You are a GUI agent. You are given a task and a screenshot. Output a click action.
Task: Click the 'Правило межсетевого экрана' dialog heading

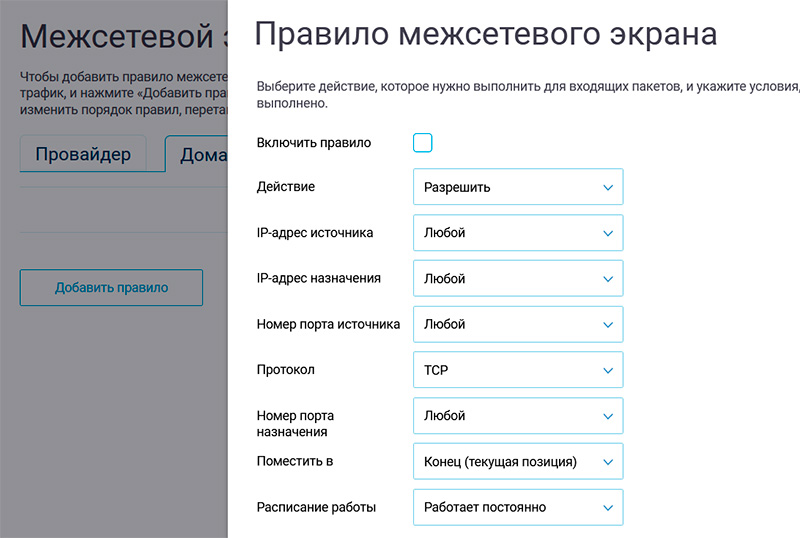click(x=486, y=34)
